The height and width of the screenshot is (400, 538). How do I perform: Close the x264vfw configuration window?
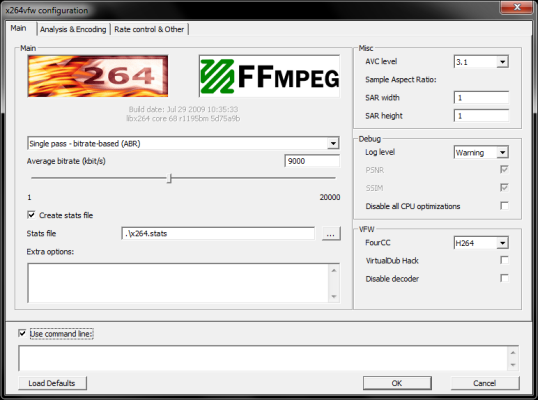click(x=517, y=7)
